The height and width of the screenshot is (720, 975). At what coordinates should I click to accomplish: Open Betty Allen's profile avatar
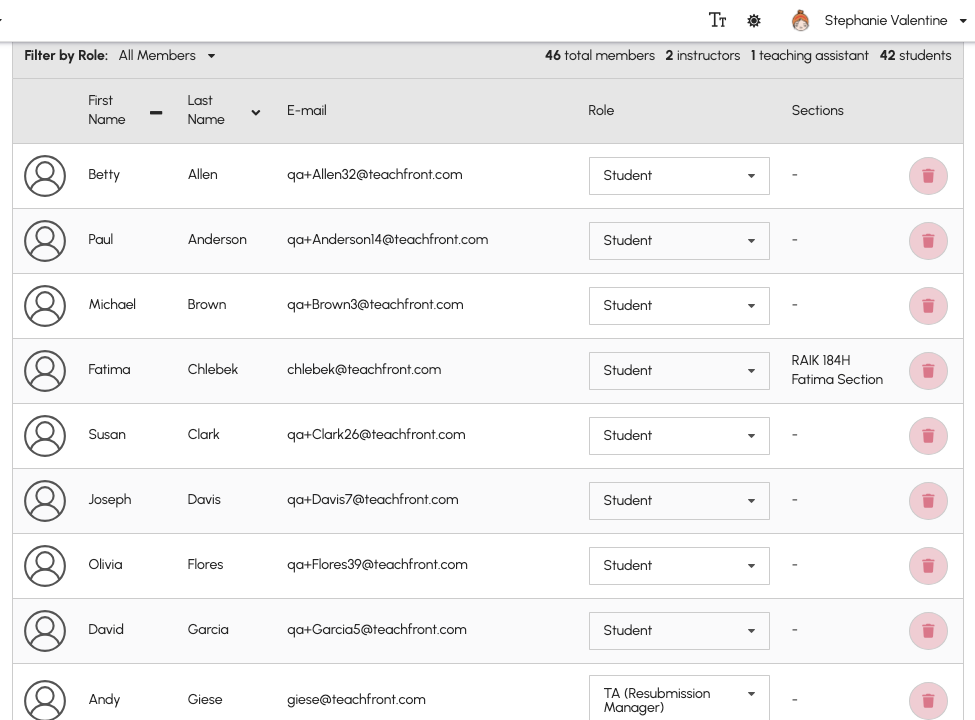tap(45, 176)
